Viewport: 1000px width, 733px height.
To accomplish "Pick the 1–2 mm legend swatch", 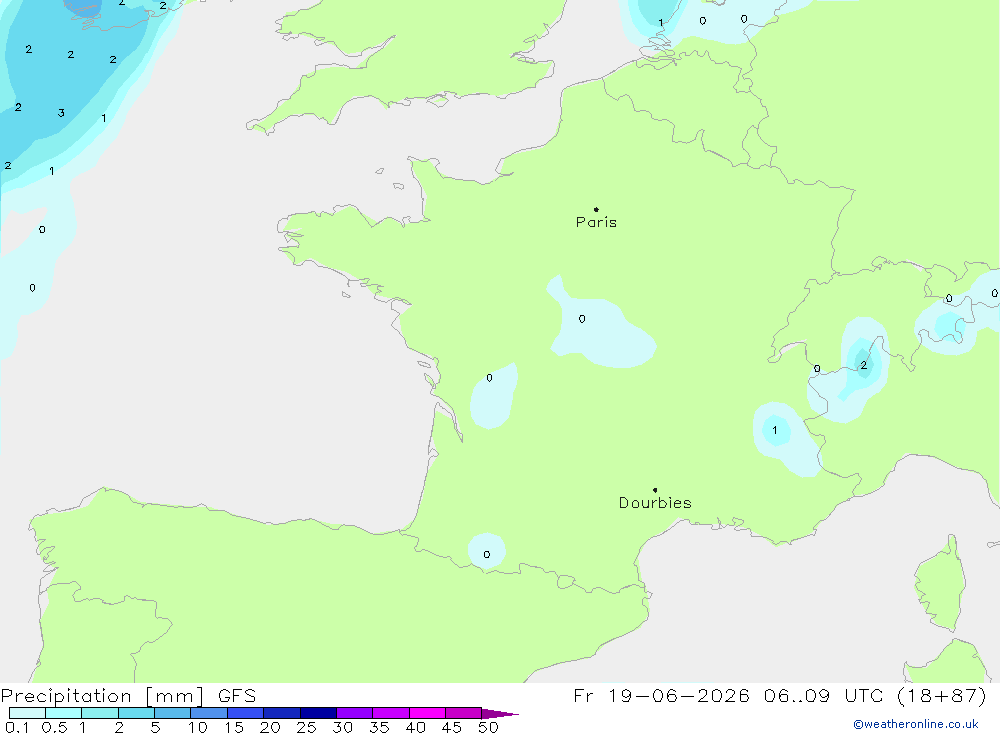I will point(100,713).
